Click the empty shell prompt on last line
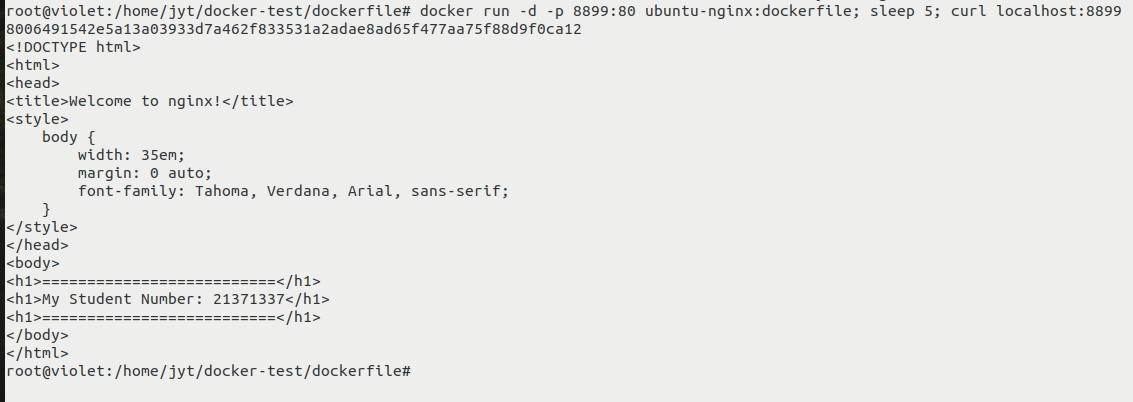Image resolution: width=1133 pixels, height=402 pixels. 208,371
